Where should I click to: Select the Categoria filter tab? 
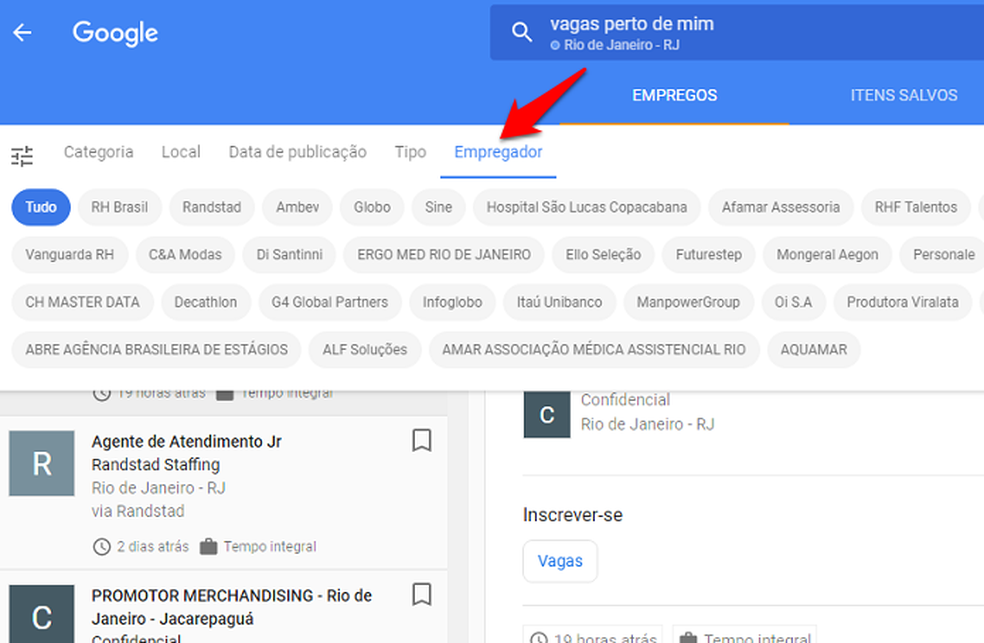point(99,152)
